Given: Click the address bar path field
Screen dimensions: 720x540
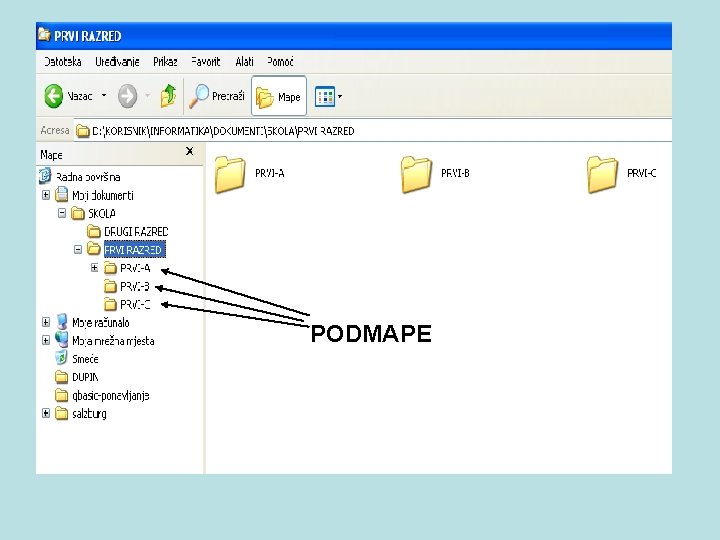Looking at the screenshot, I should (373, 131).
